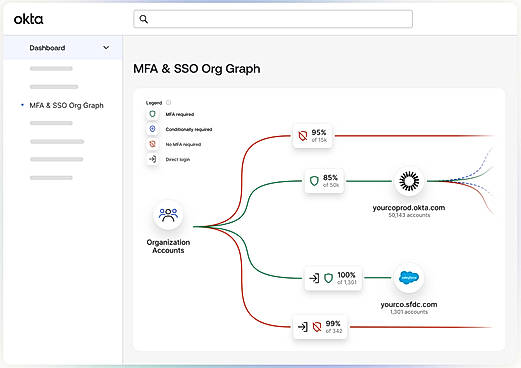Toggle the Legend checkbox
This screenshot has height=368, width=521.
[x=168, y=102]
